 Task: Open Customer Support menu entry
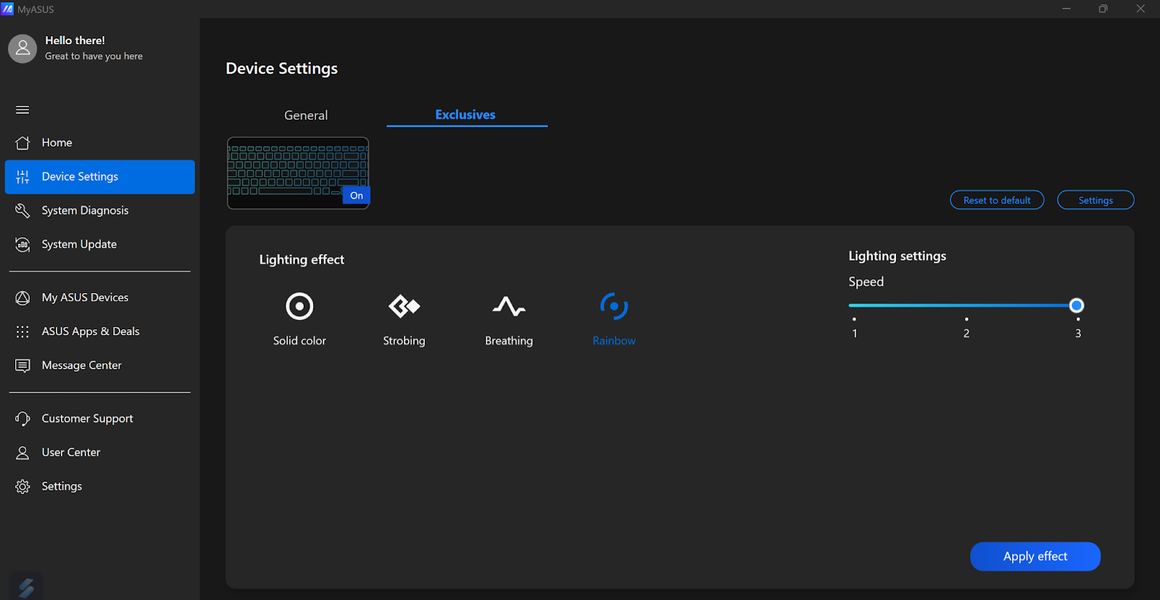pos(100,419)
